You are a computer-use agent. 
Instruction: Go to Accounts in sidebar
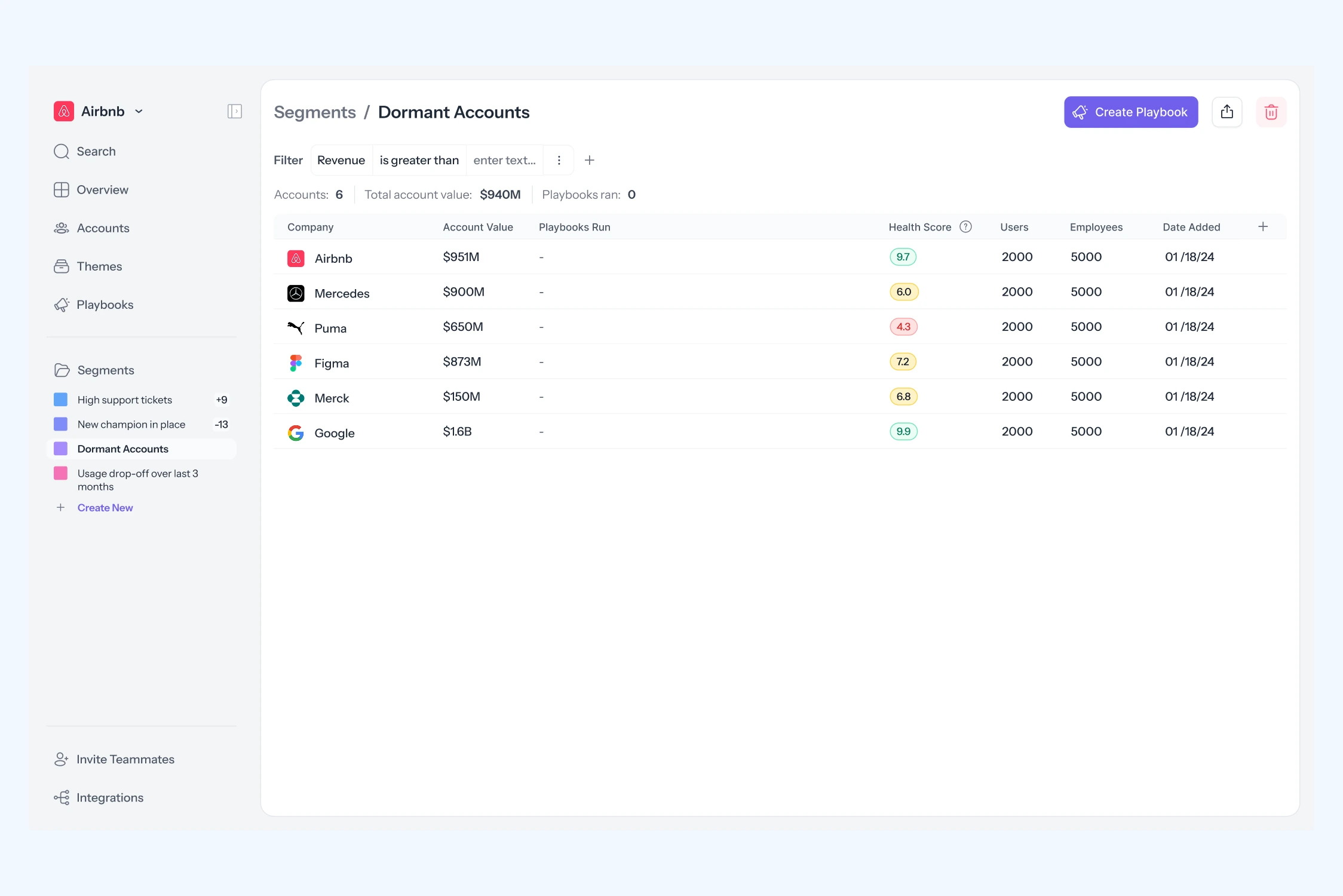pos(103,228)
